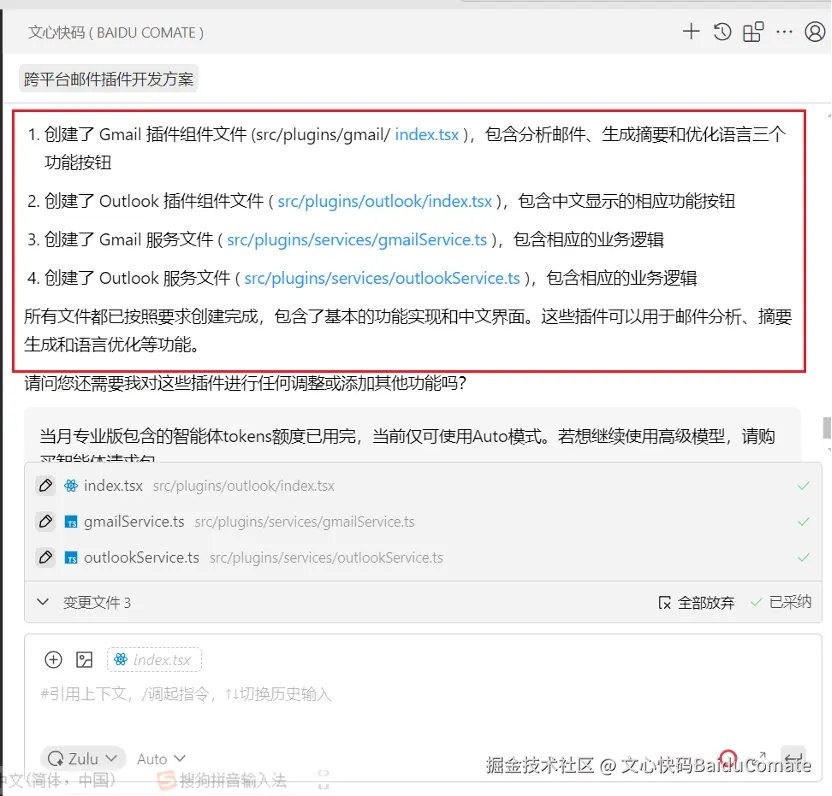The height and width of the screenshot is (796, 832).
Task: Click edit pencil icon for index.tsx row
Action: pos(46,486)
